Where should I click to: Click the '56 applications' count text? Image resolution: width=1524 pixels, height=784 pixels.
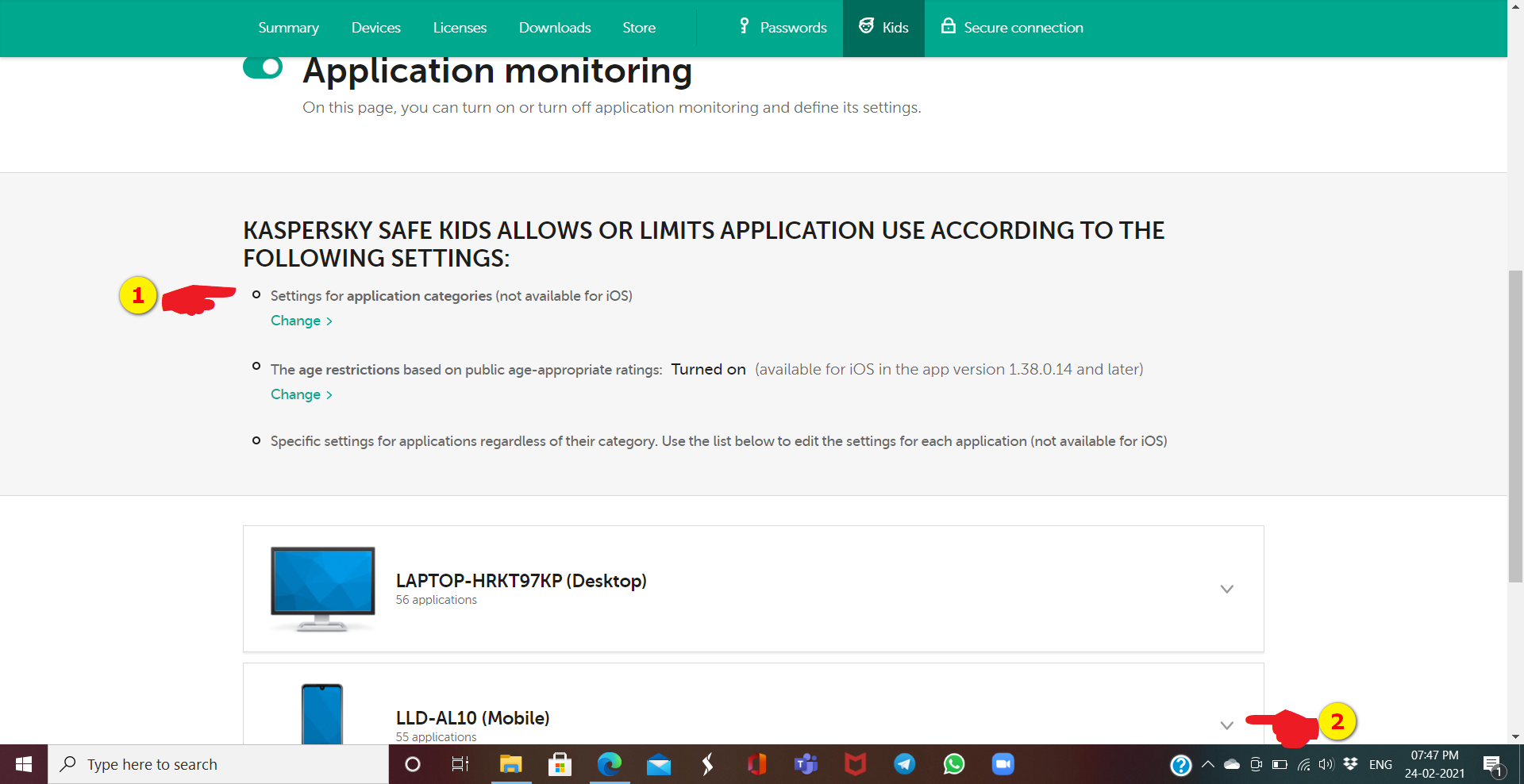click(437, 600)
